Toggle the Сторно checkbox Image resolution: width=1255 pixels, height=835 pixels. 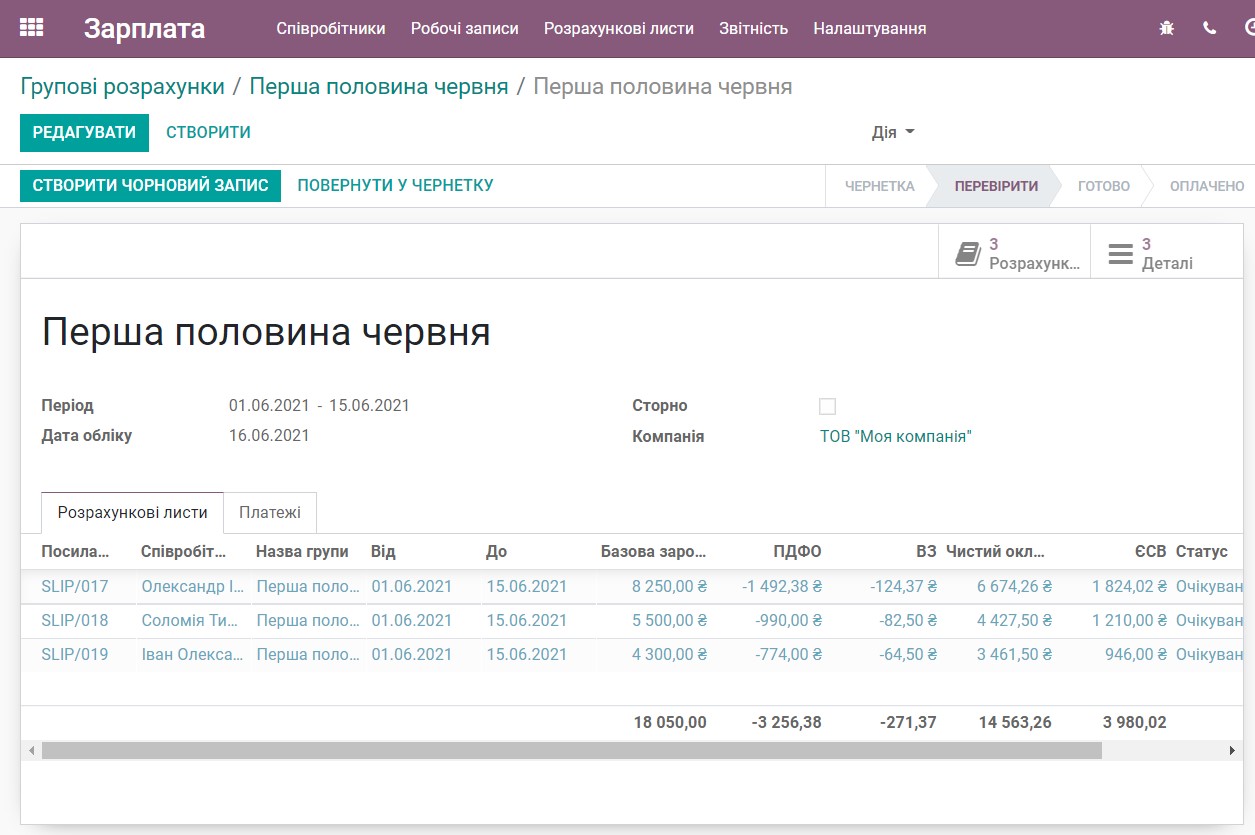tap(827, 405)
